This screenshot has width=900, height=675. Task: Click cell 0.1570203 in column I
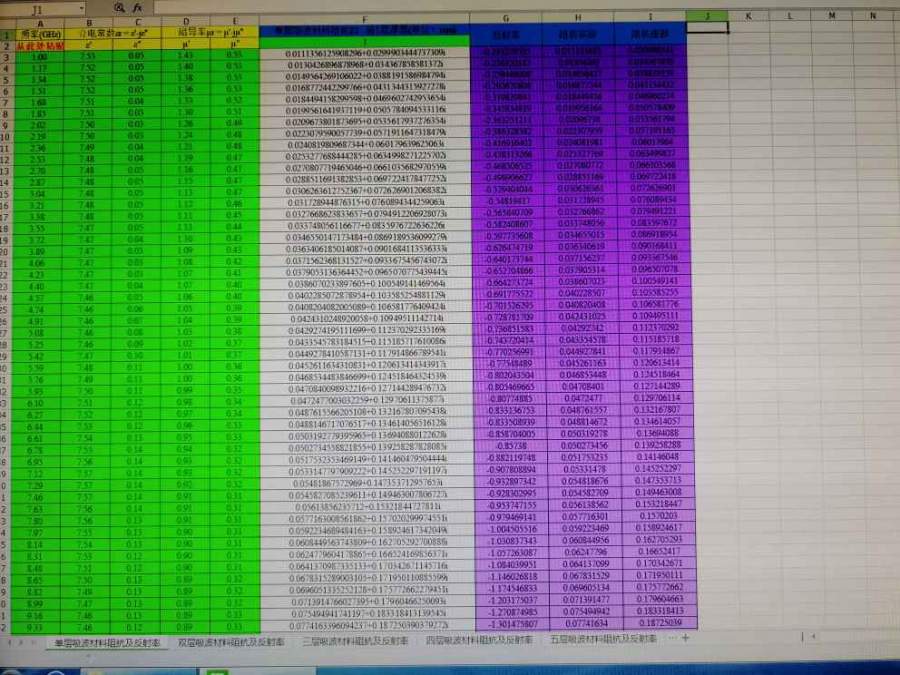coord(660,515)
